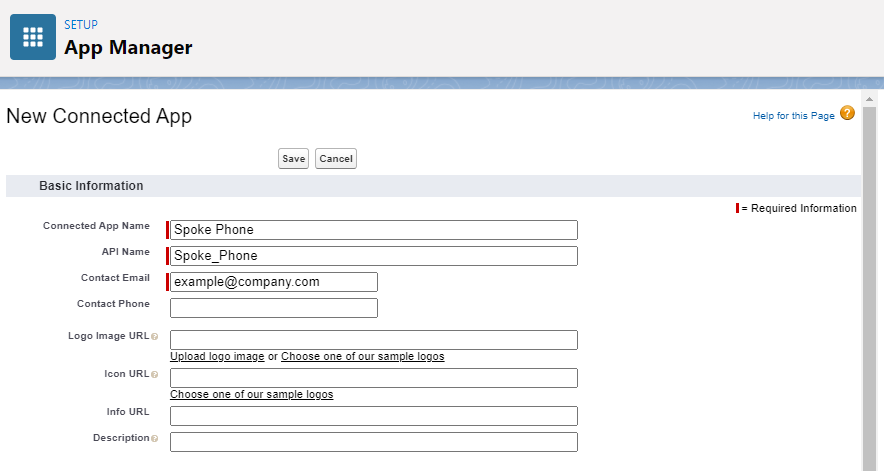Screen dimensions: 884x471
Task: Choose sample logos link under Icon URL
Action: click(x=251, y=394)
